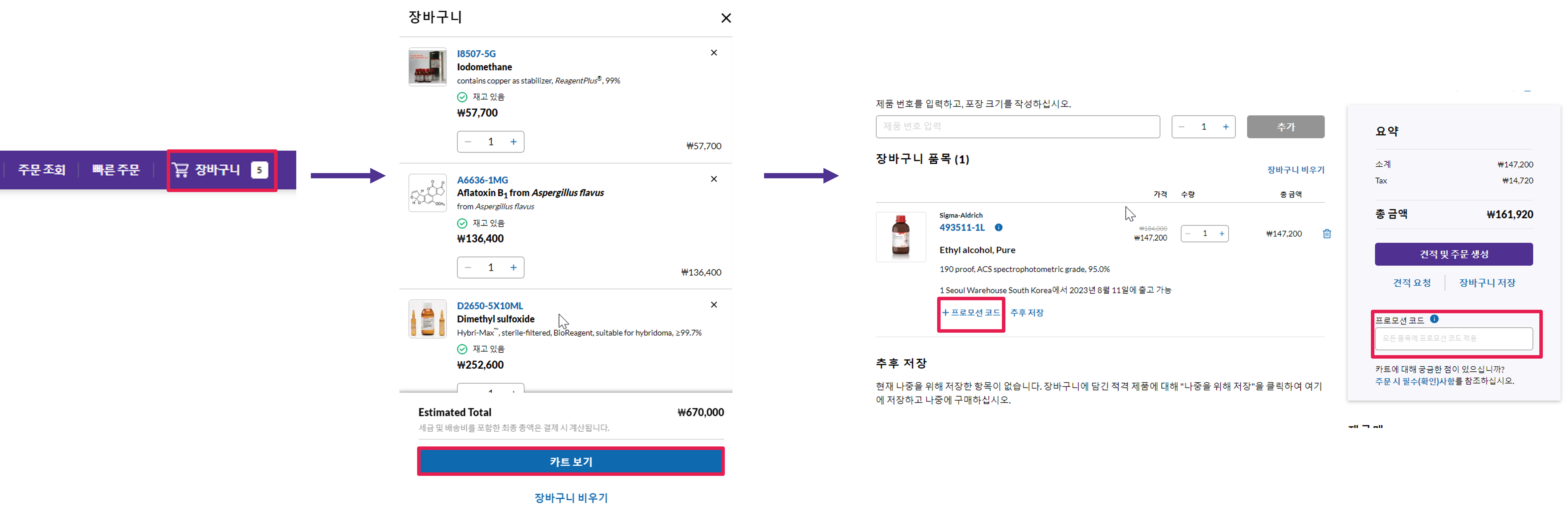Decrease quick-add quantity with the minus
1568x519 pixels.
tap(1182, 127)
